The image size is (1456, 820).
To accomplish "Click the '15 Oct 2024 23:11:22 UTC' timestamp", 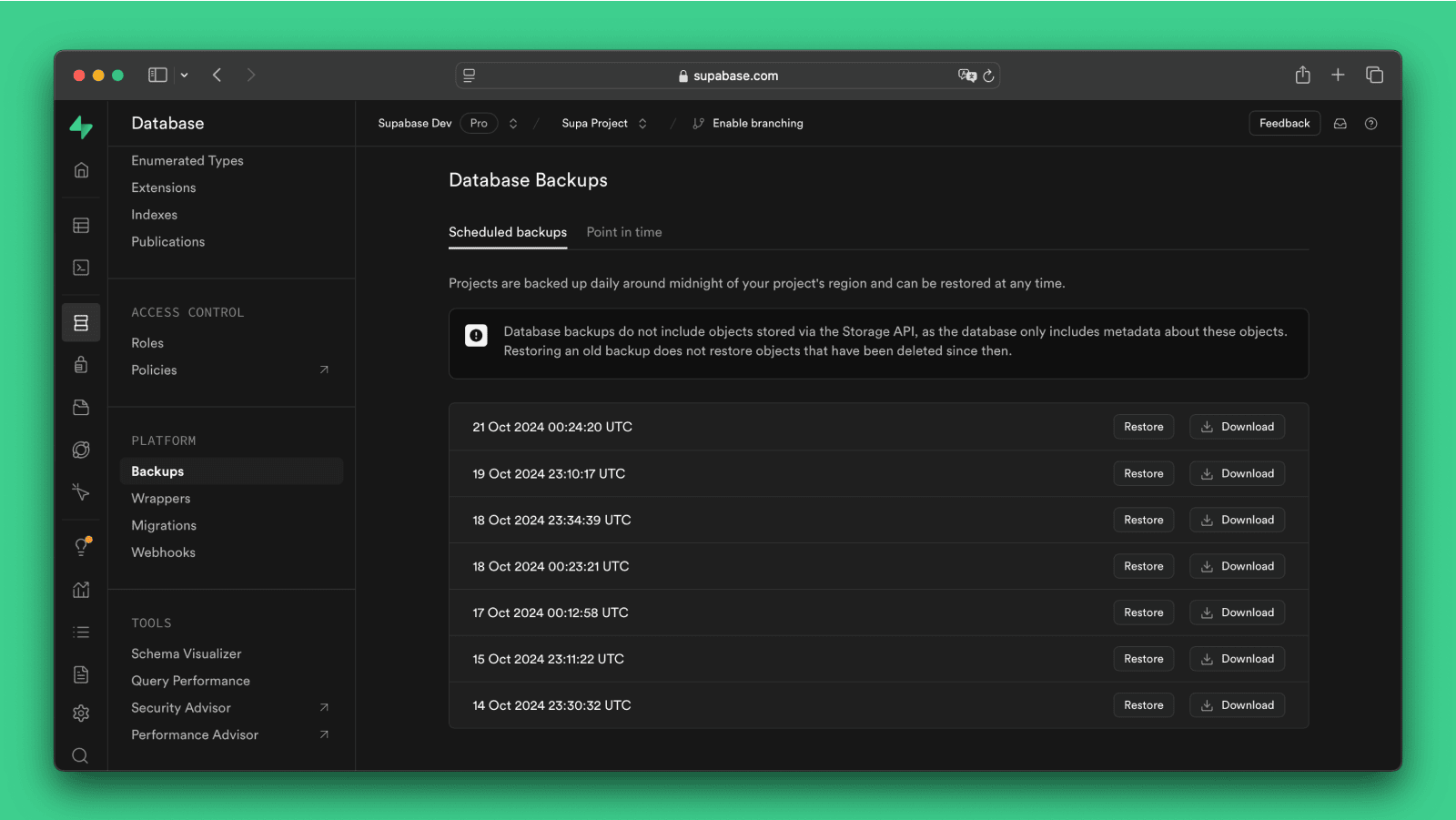I will [x=549, y=659].
